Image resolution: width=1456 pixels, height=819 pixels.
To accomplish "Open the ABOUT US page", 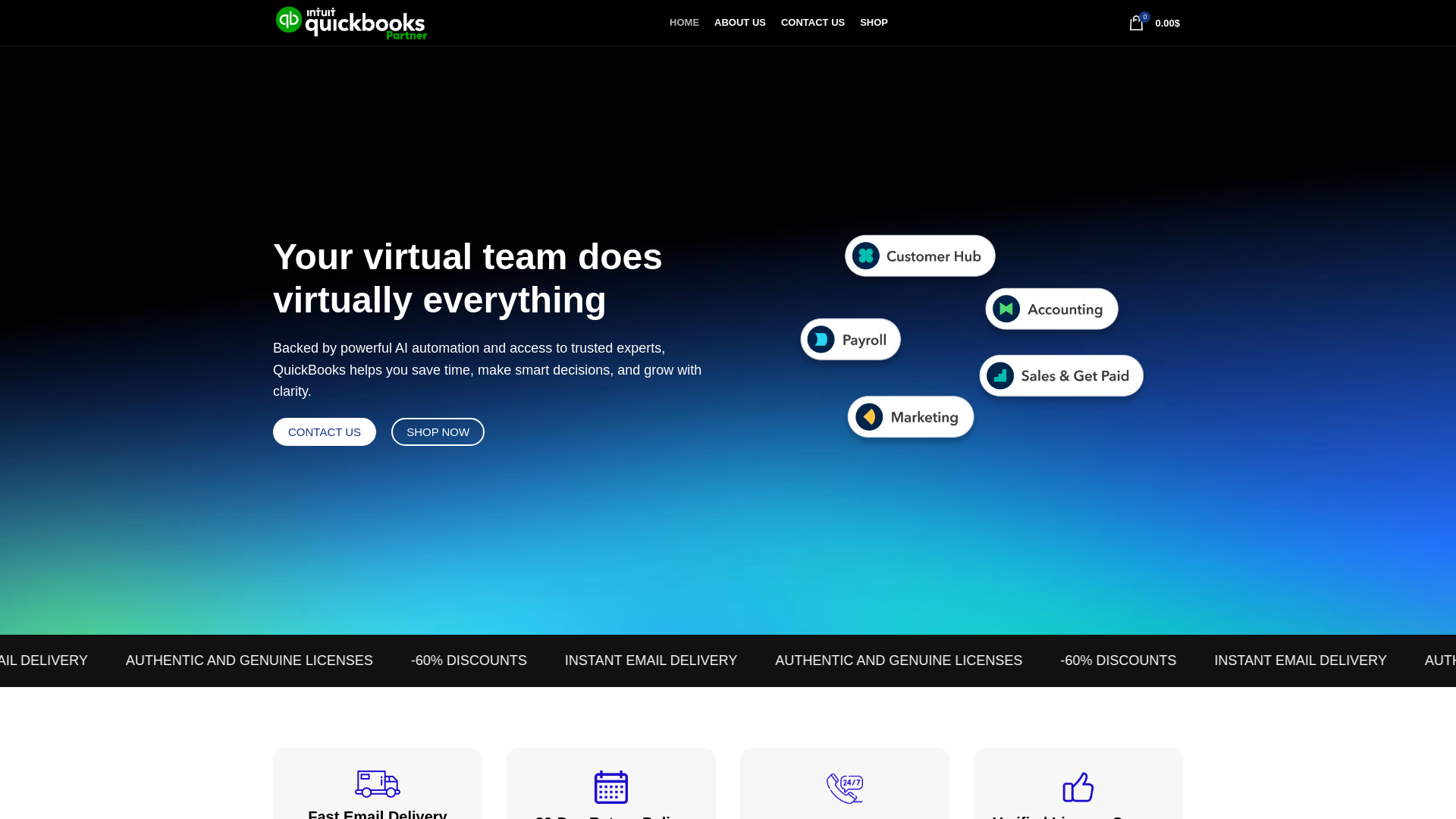I will [x=740, y=23].
